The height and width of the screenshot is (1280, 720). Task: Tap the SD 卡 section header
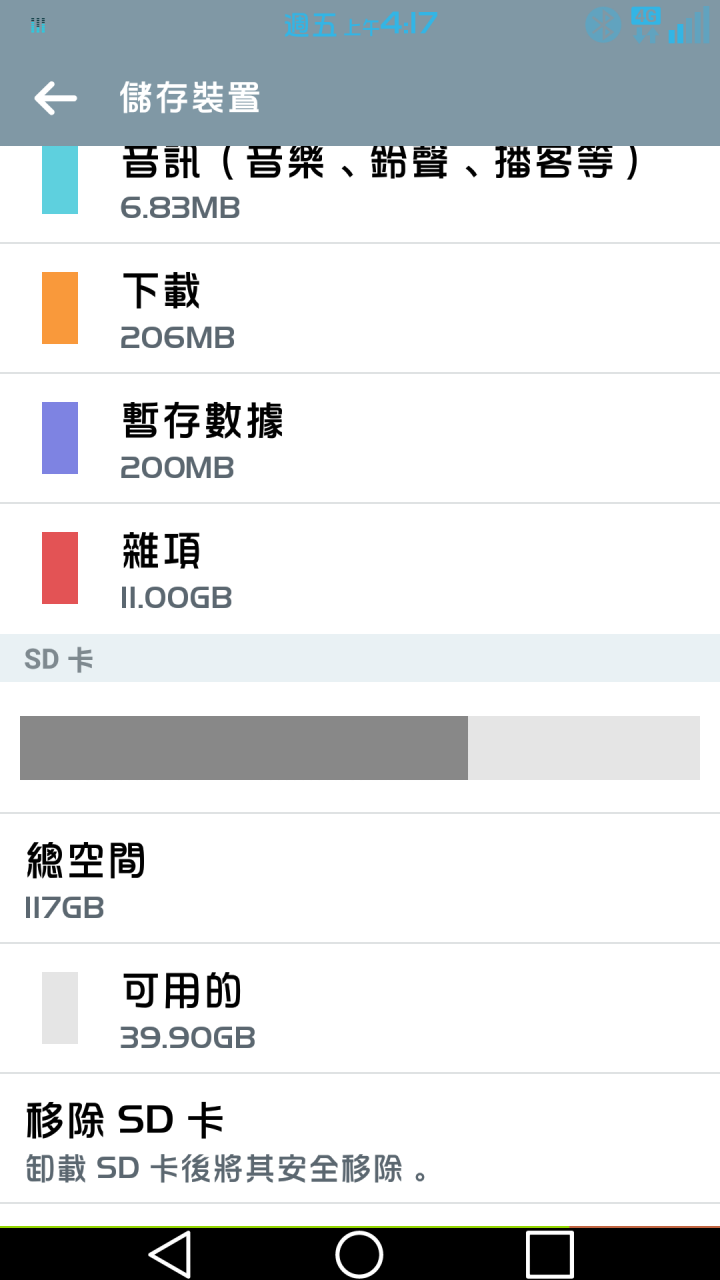pos(360,658)
